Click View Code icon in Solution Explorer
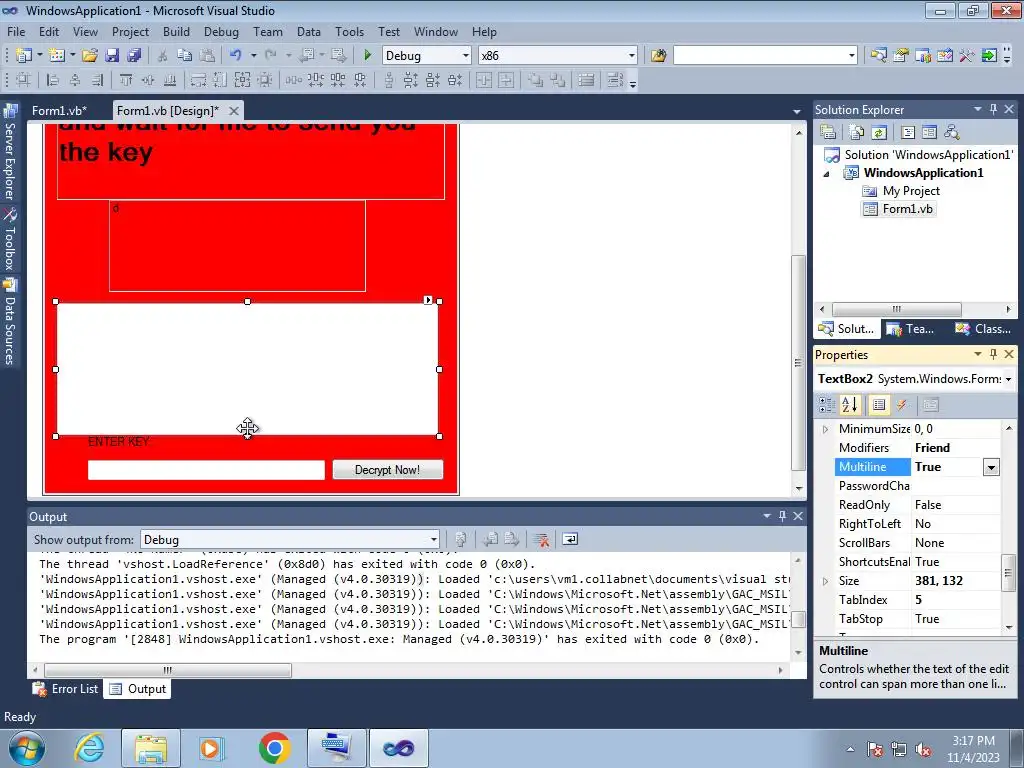1024x768 pixels. 908,133
